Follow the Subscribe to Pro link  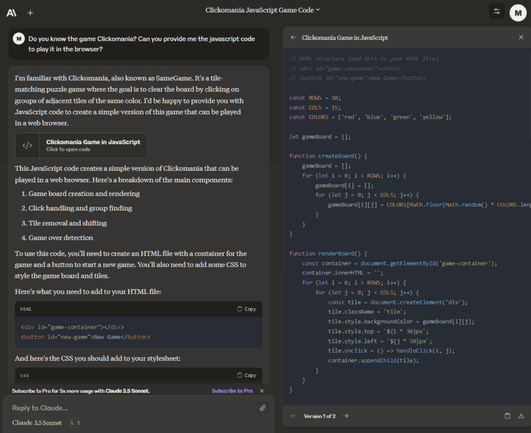click(232, 391)
